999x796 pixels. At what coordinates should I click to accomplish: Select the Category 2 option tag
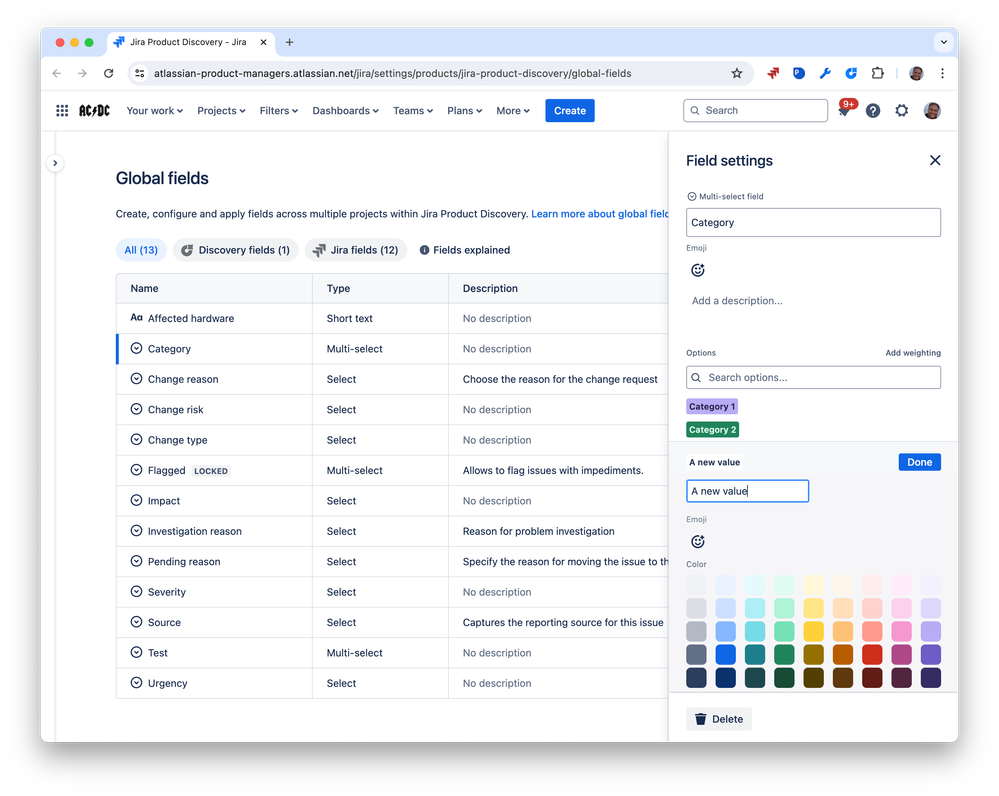[x=712, y=430]
